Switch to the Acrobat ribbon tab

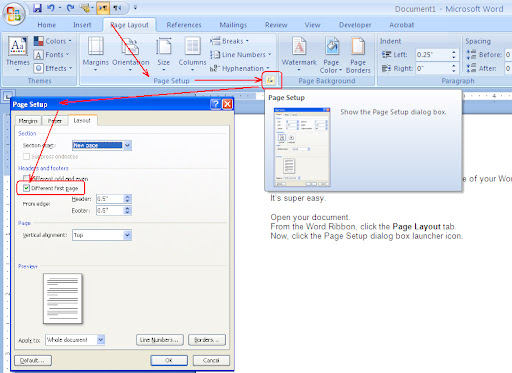(x=402, y=25)
